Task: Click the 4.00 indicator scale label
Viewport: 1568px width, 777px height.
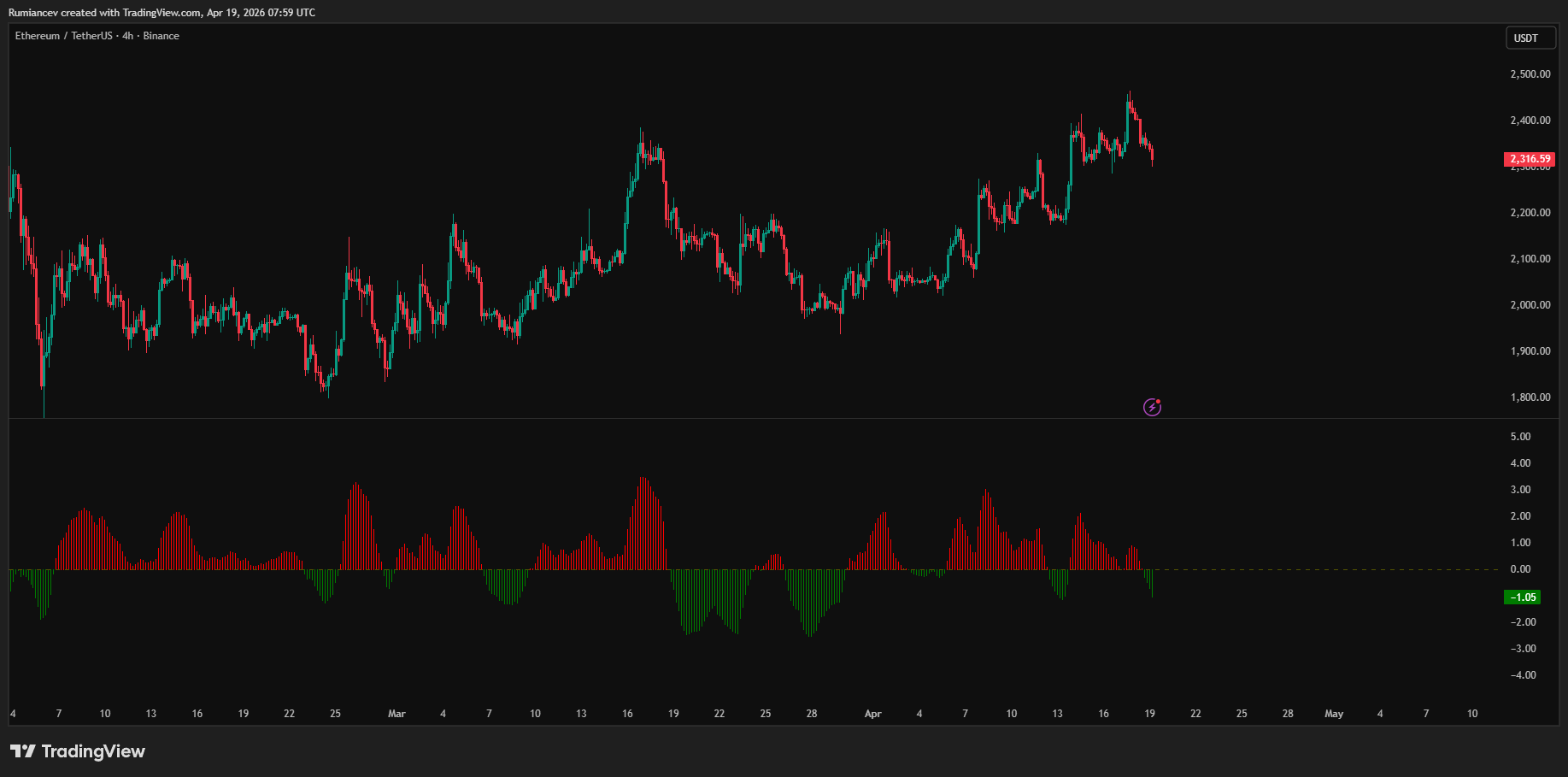Action: tap(1521, 463)
